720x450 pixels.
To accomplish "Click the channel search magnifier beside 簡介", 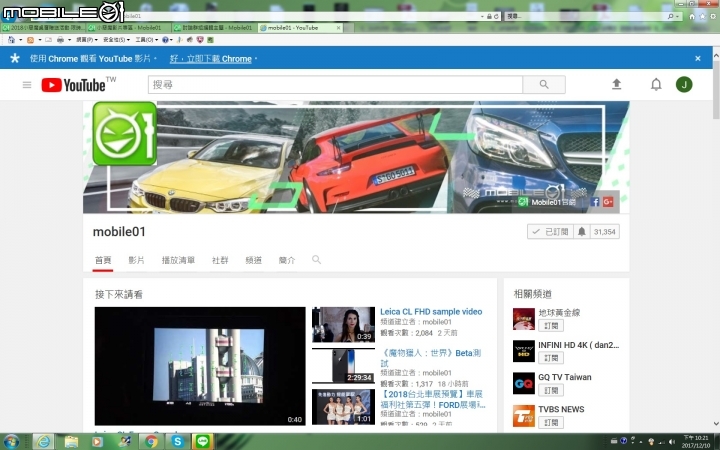I will 316,260.
